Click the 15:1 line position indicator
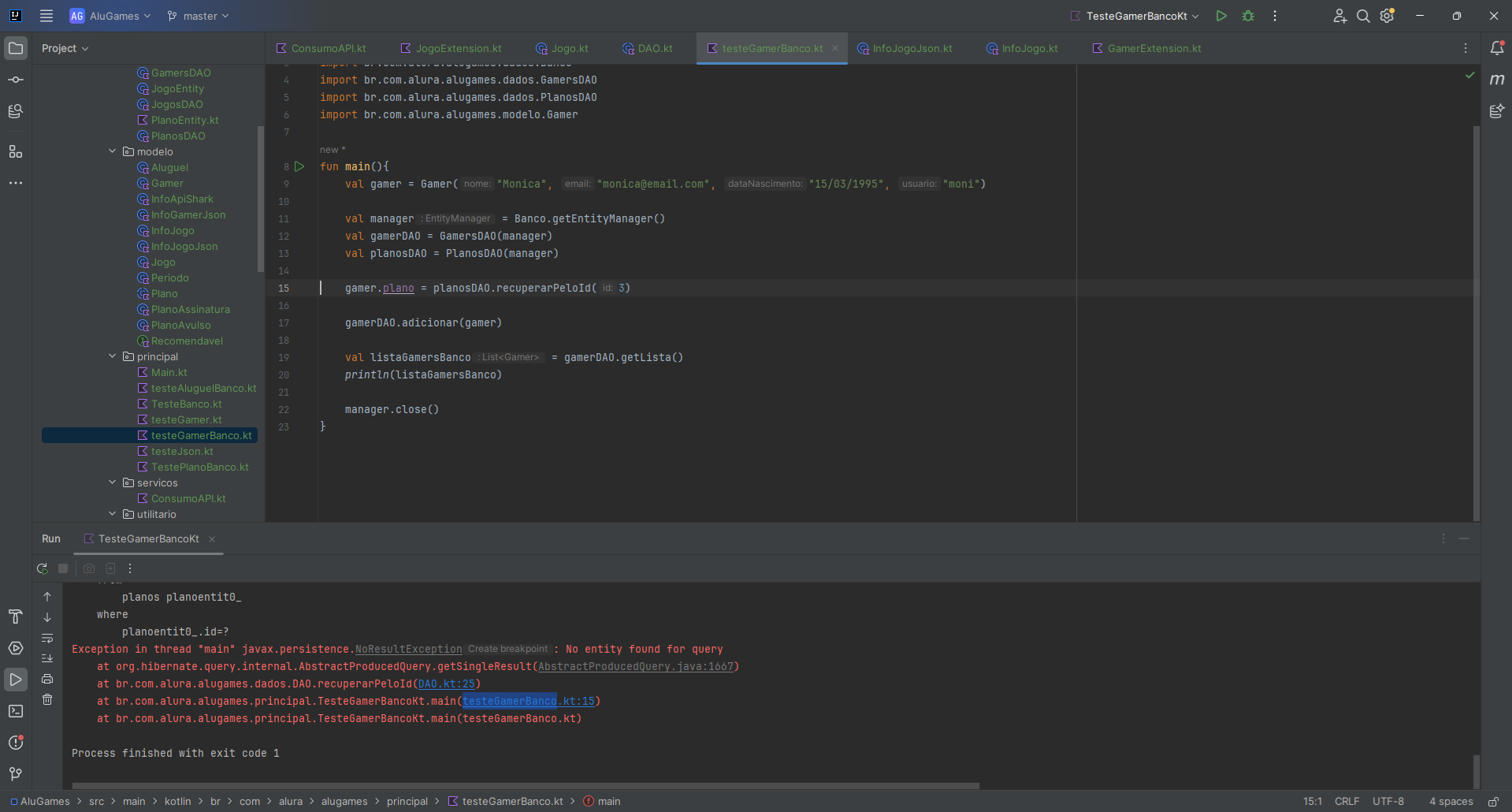 coord(1313,801)
